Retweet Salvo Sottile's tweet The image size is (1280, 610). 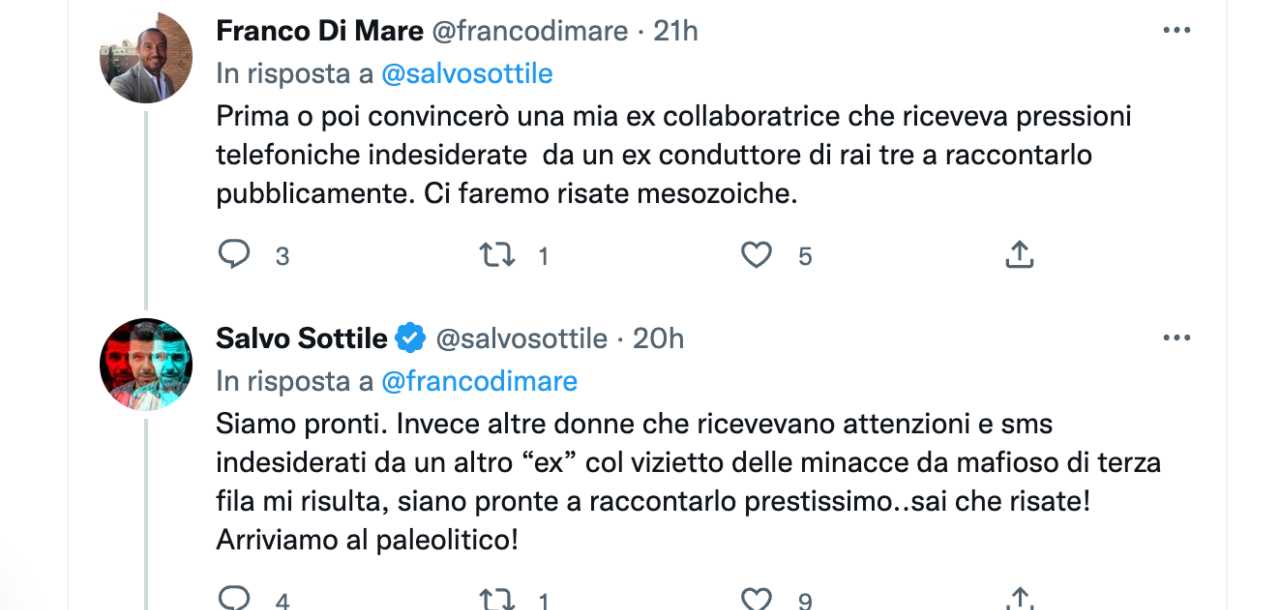[x=497, y=599]
